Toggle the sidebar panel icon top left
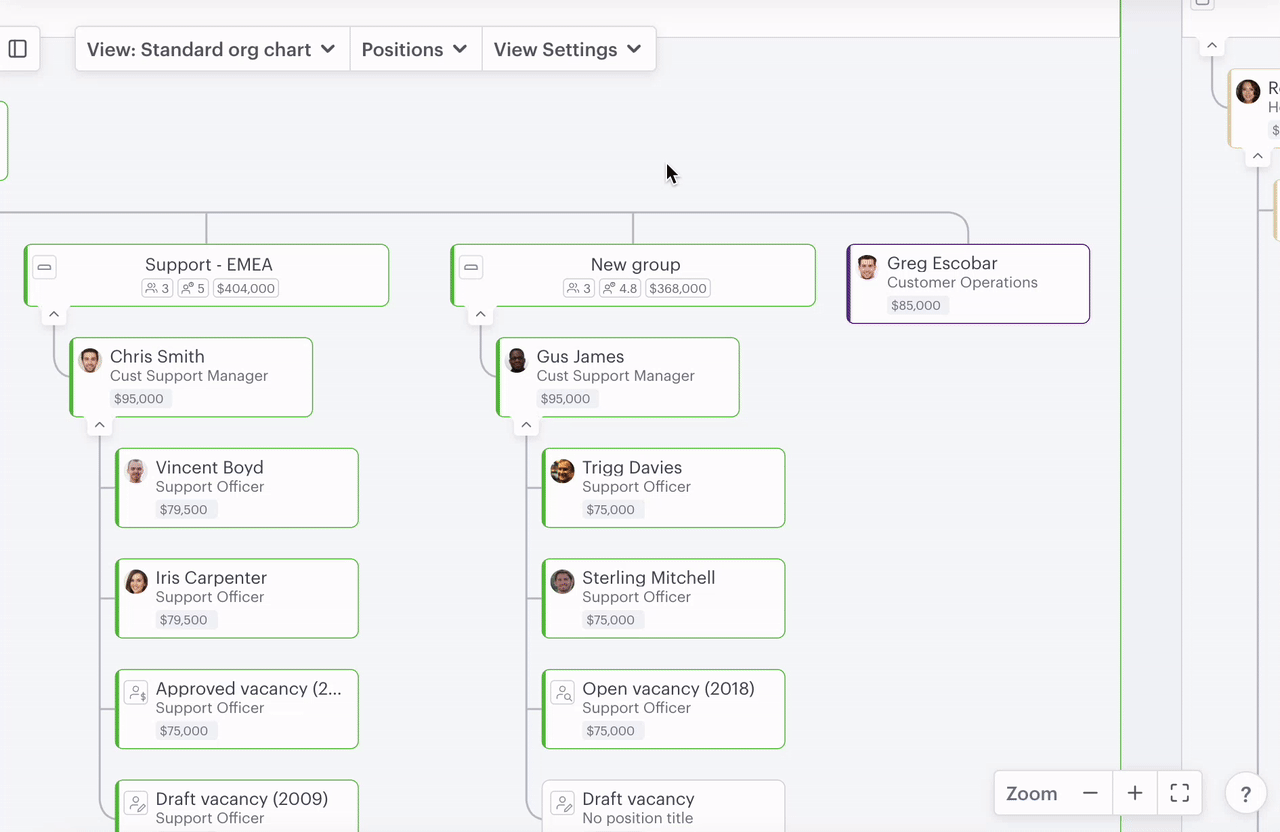The width and height of the screenshot is (1280, 832). tap(17, 48)
